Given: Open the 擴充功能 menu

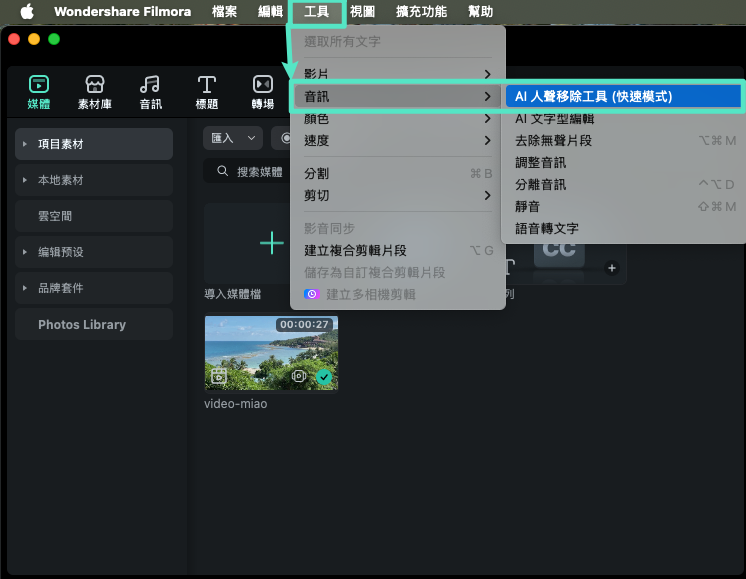Looking at the screenshot, I should point(421,11).
